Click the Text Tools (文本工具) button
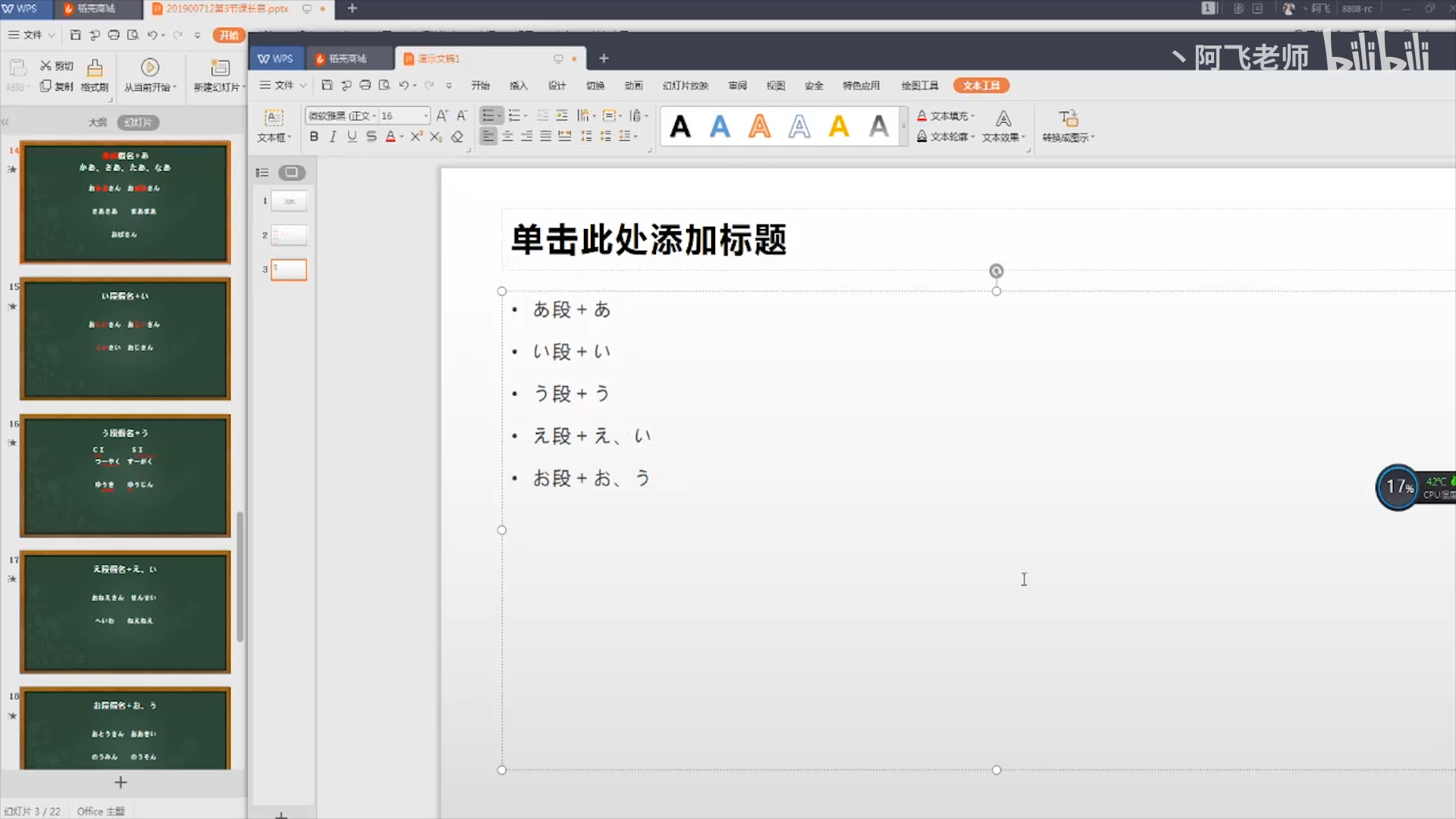 click(981, 85)
